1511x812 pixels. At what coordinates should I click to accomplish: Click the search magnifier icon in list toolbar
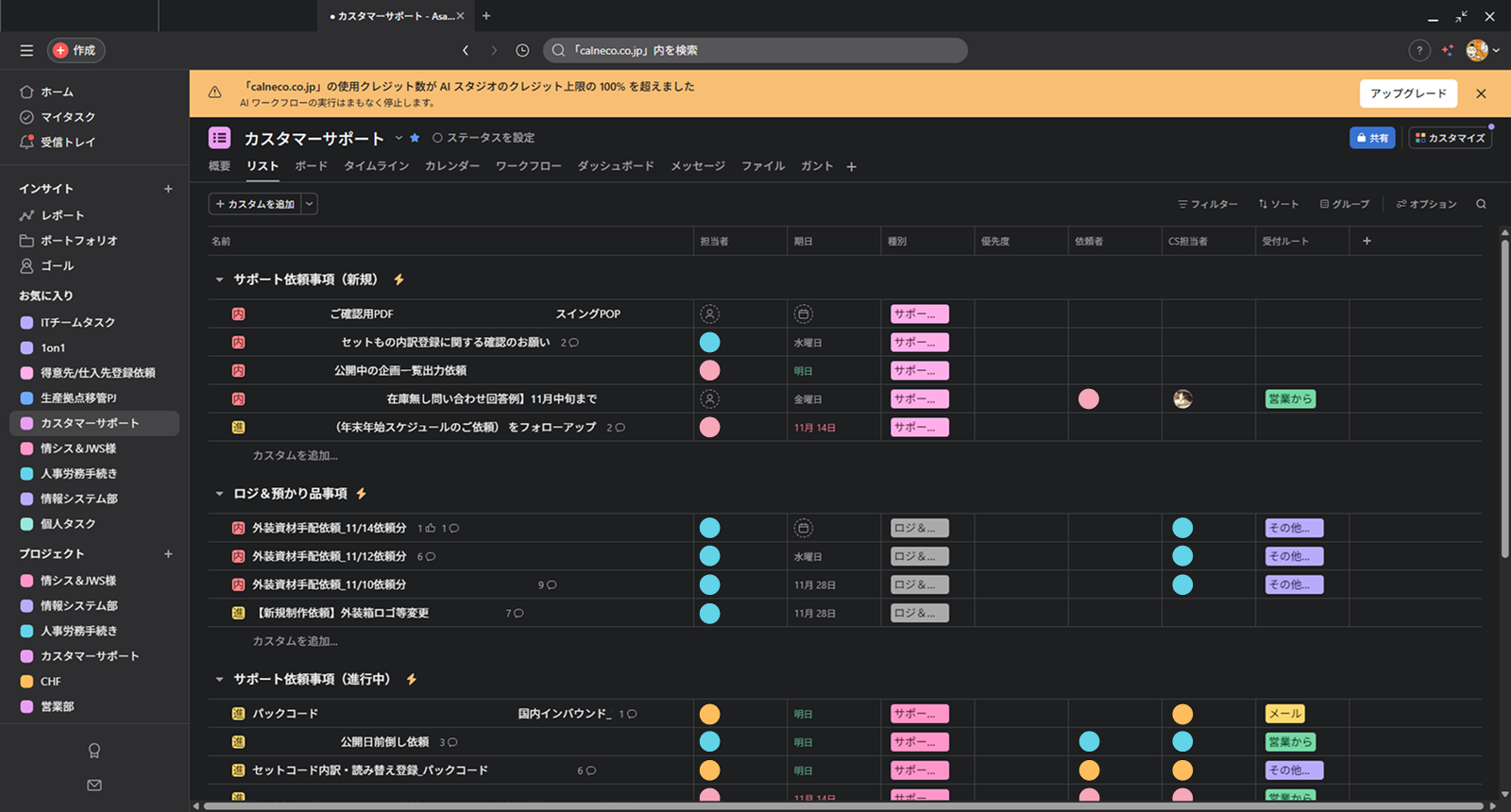[1481, 204]
